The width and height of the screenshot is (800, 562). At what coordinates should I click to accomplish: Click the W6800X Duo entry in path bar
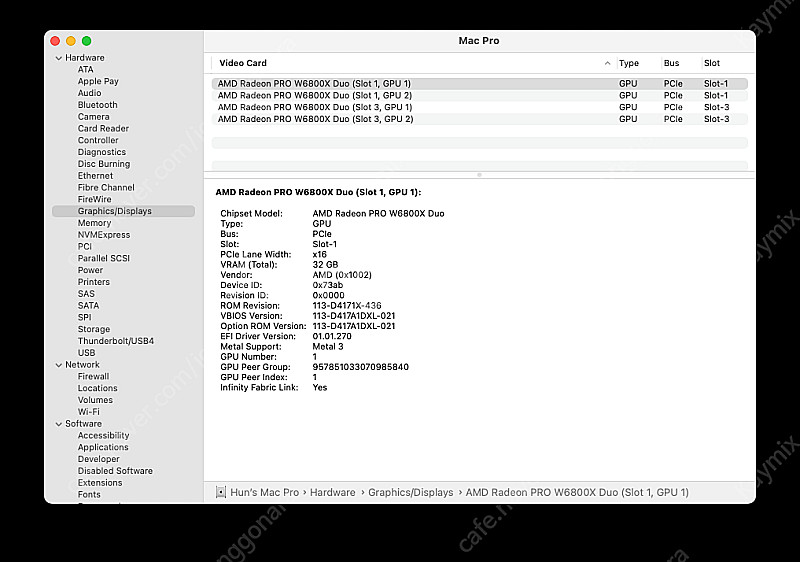(x=577, y=492)
